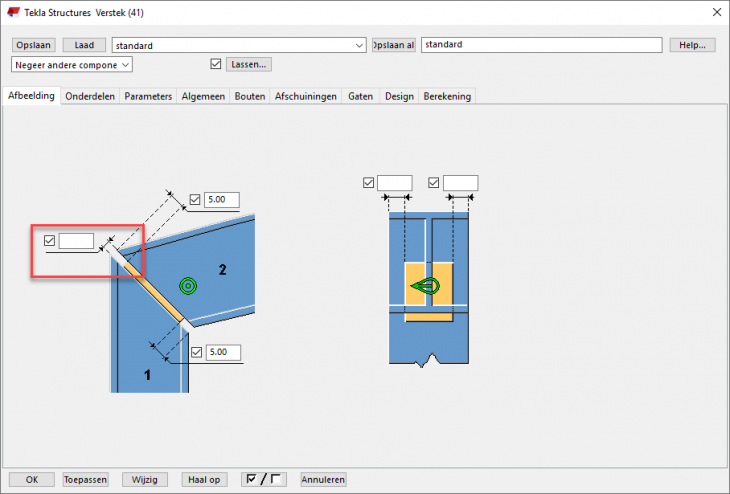Click the Tekla Structures logo icon

13,12
